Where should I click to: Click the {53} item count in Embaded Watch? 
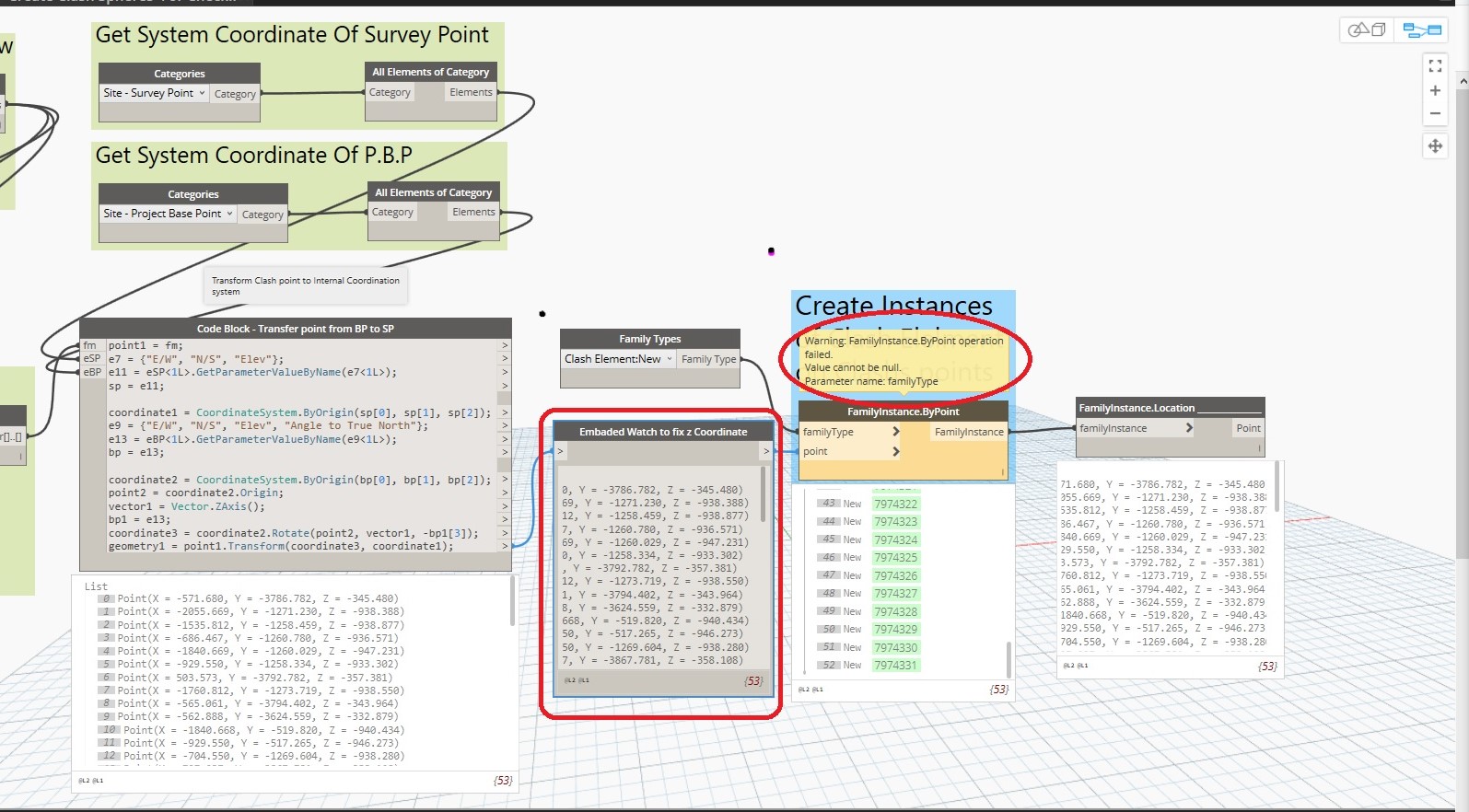tap(753, 681)
